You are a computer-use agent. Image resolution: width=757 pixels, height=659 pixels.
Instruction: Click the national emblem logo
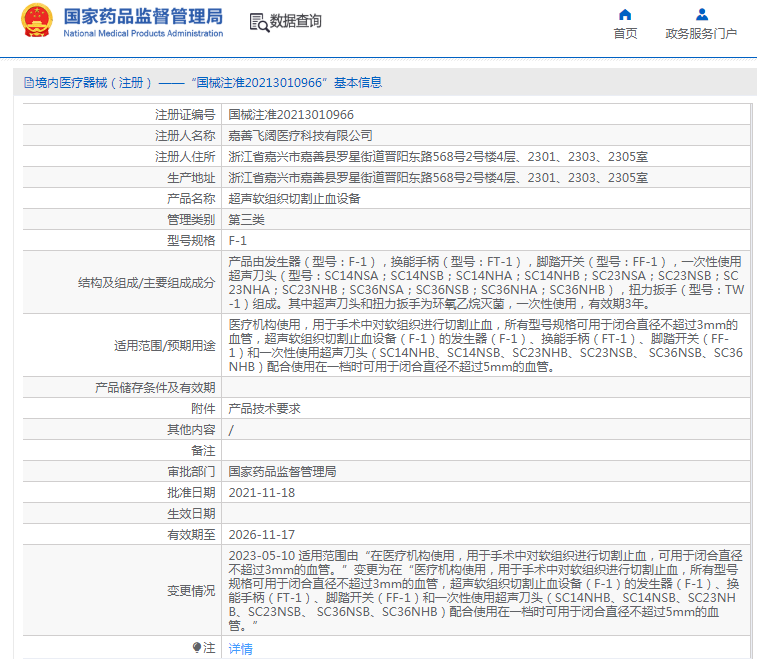pos(36,22)
